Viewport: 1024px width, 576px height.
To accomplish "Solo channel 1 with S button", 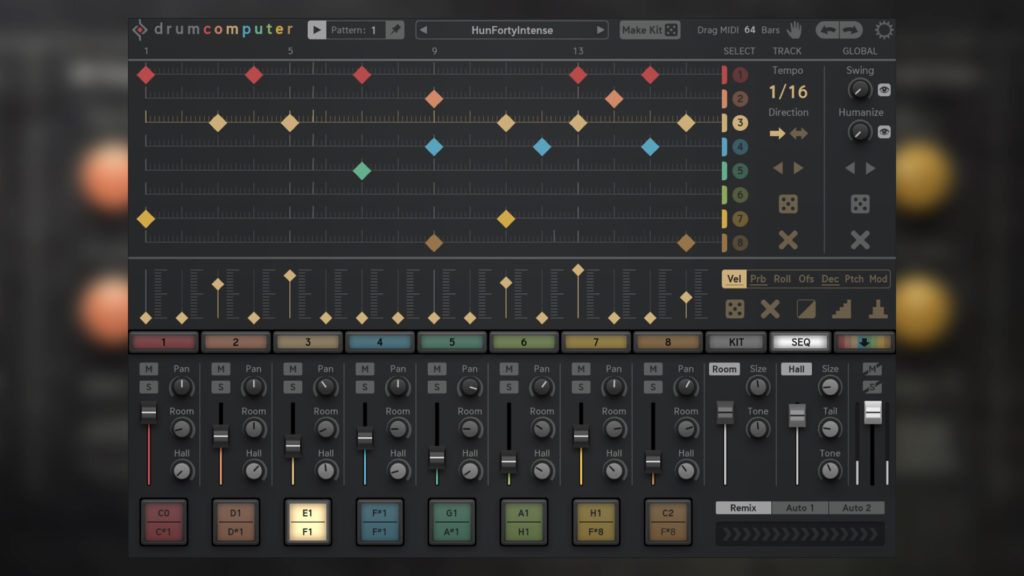I will pos(149,387).
